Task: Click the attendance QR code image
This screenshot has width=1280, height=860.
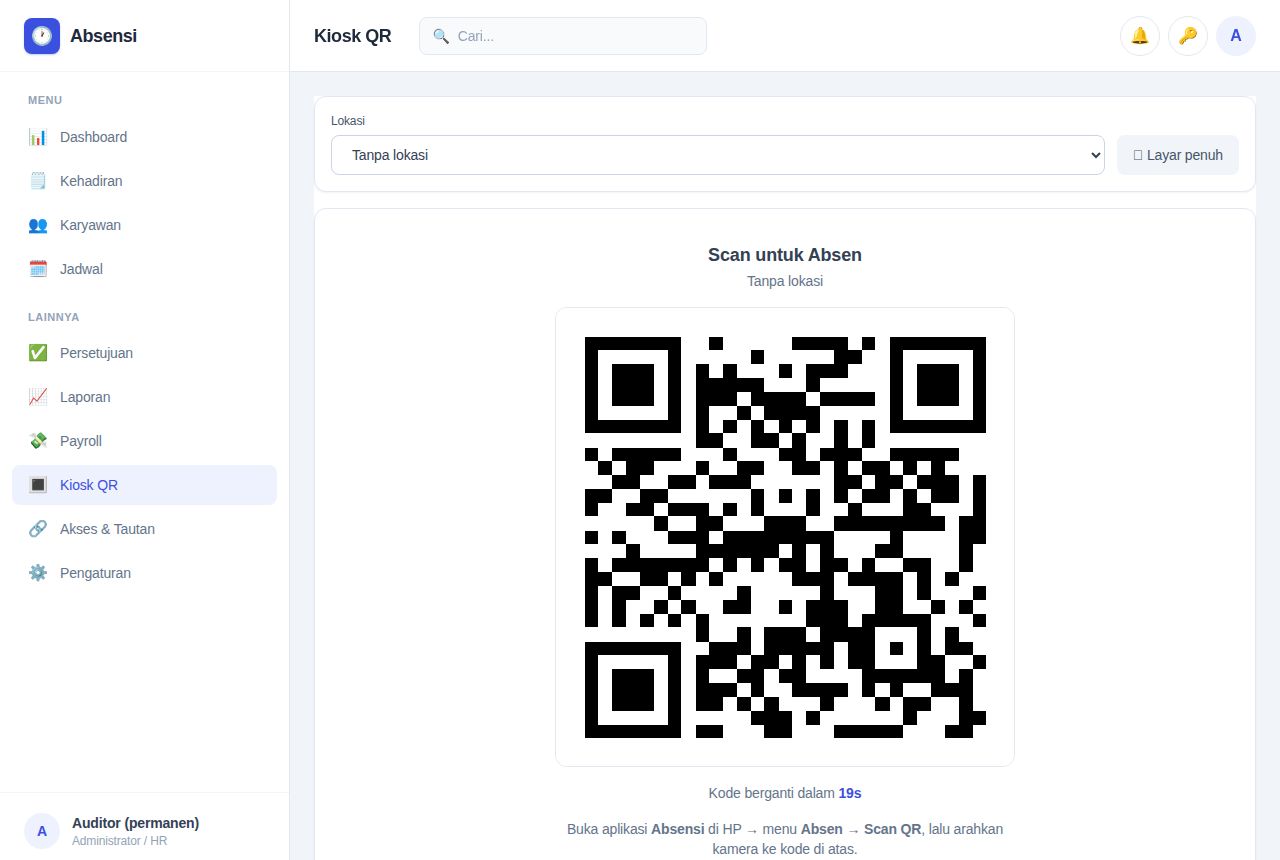Action: coord(785,537)
